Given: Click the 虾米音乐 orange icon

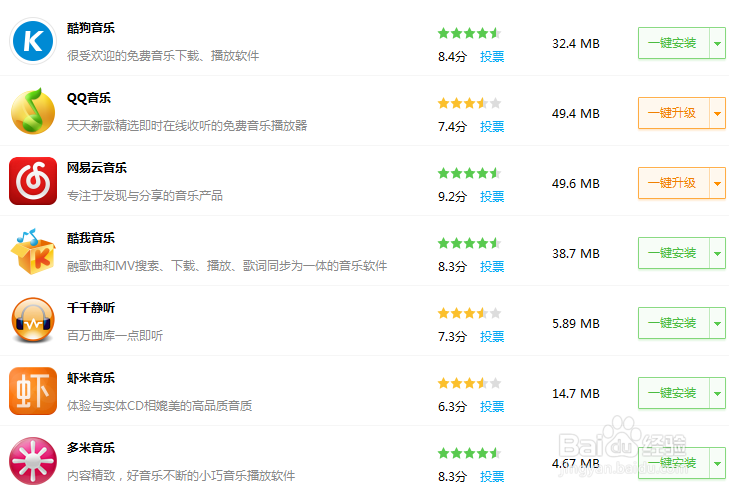Looking at the screenshot, I should [x=33, y=391].
